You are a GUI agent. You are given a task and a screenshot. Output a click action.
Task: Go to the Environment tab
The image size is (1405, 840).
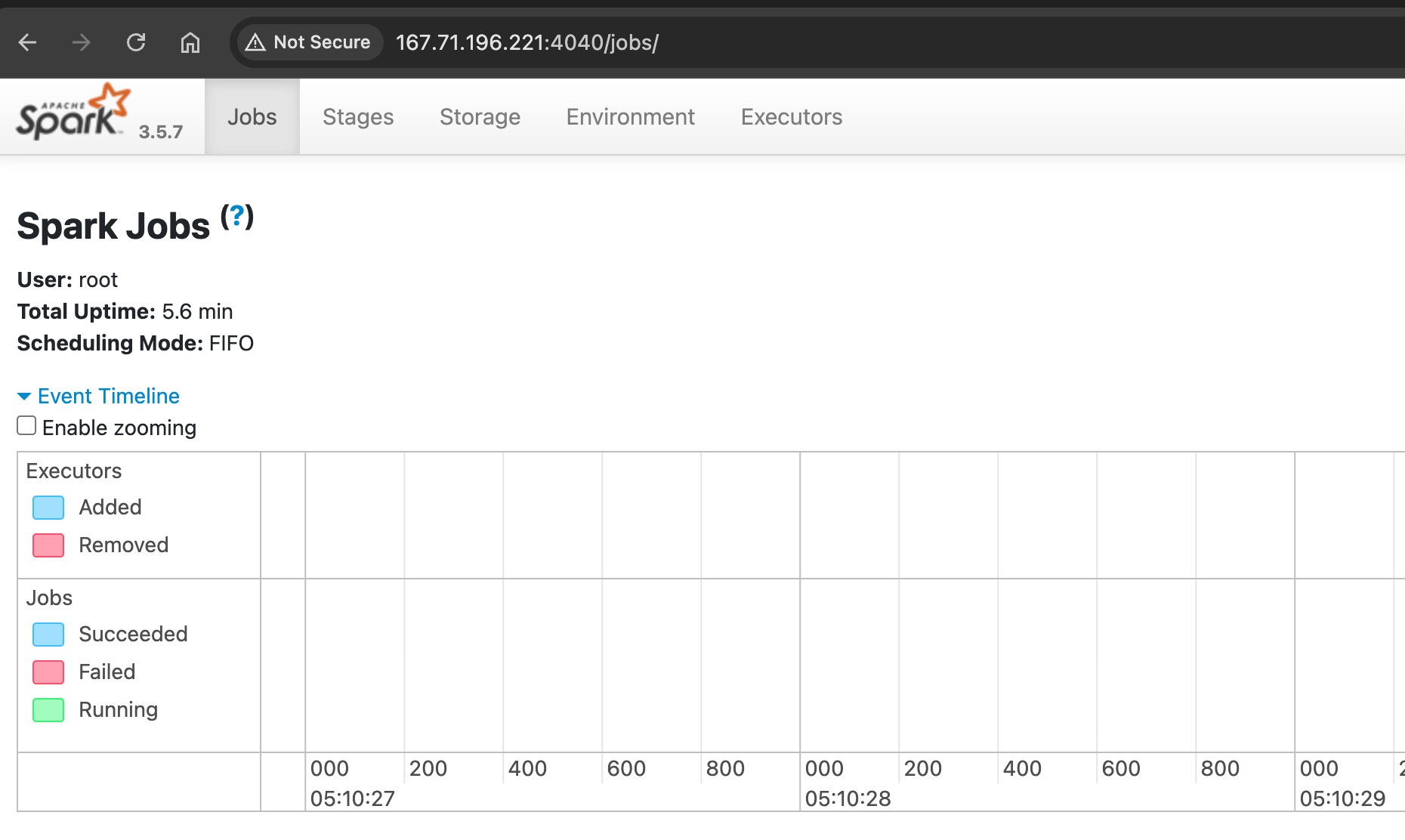(x=630, y=117)
